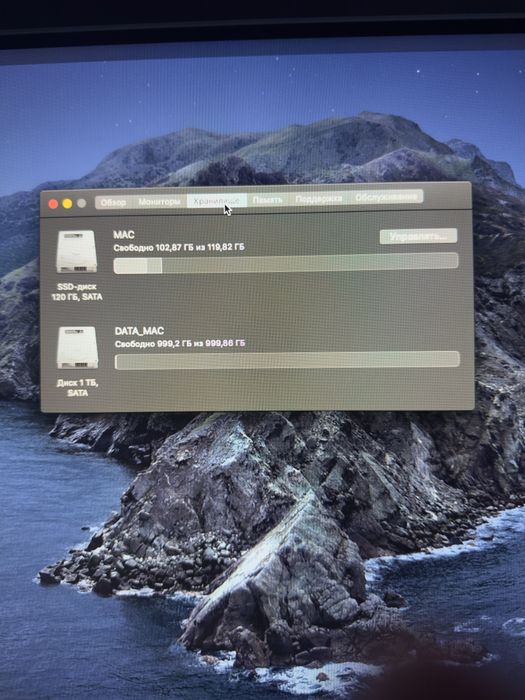The height and width of the screenshot is (700, 525).
Task: Click the MAC volume name
Action: point(124,235)
